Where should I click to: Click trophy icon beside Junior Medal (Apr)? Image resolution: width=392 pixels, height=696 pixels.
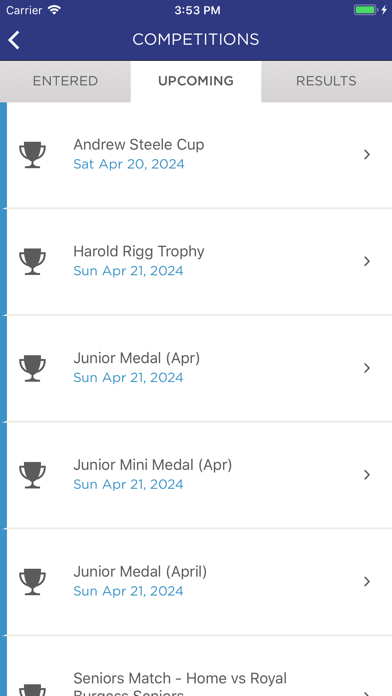tap(32, 368)
